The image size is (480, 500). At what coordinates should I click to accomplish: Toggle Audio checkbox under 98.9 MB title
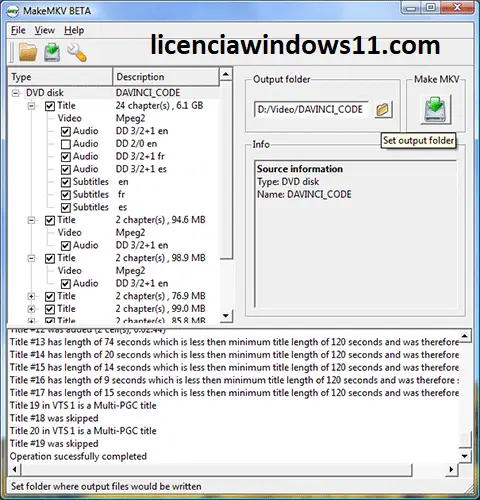coord(66,284)
